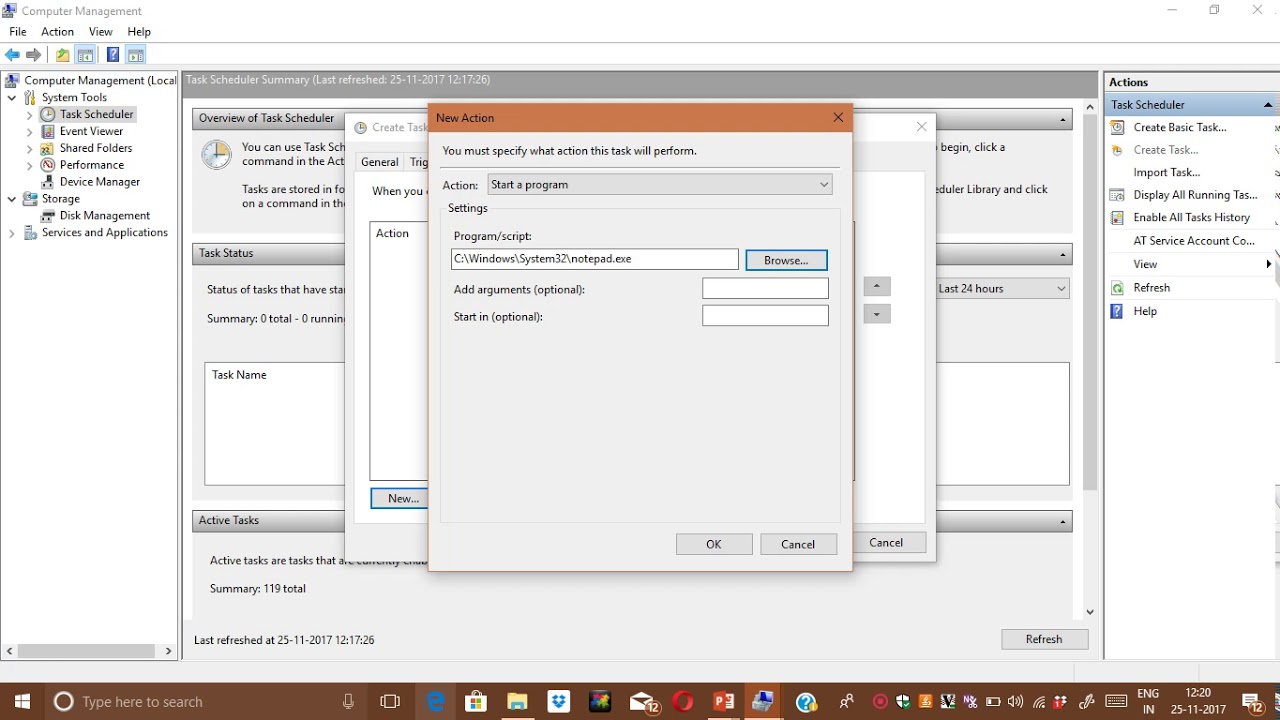Launch Opera browser from the taskbar

683,702
